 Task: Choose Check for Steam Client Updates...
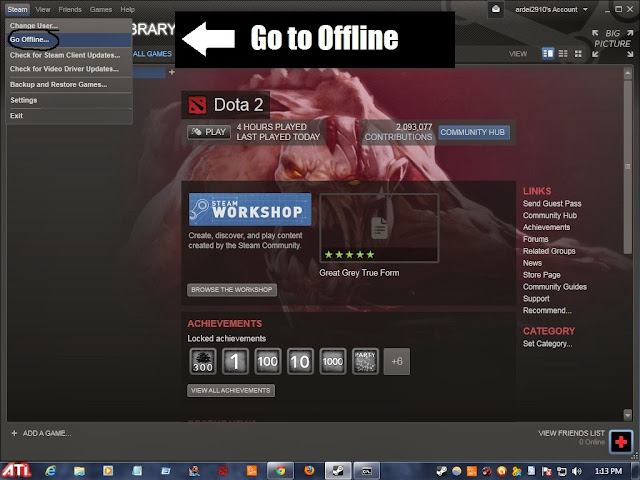click(x=69, y=55)
